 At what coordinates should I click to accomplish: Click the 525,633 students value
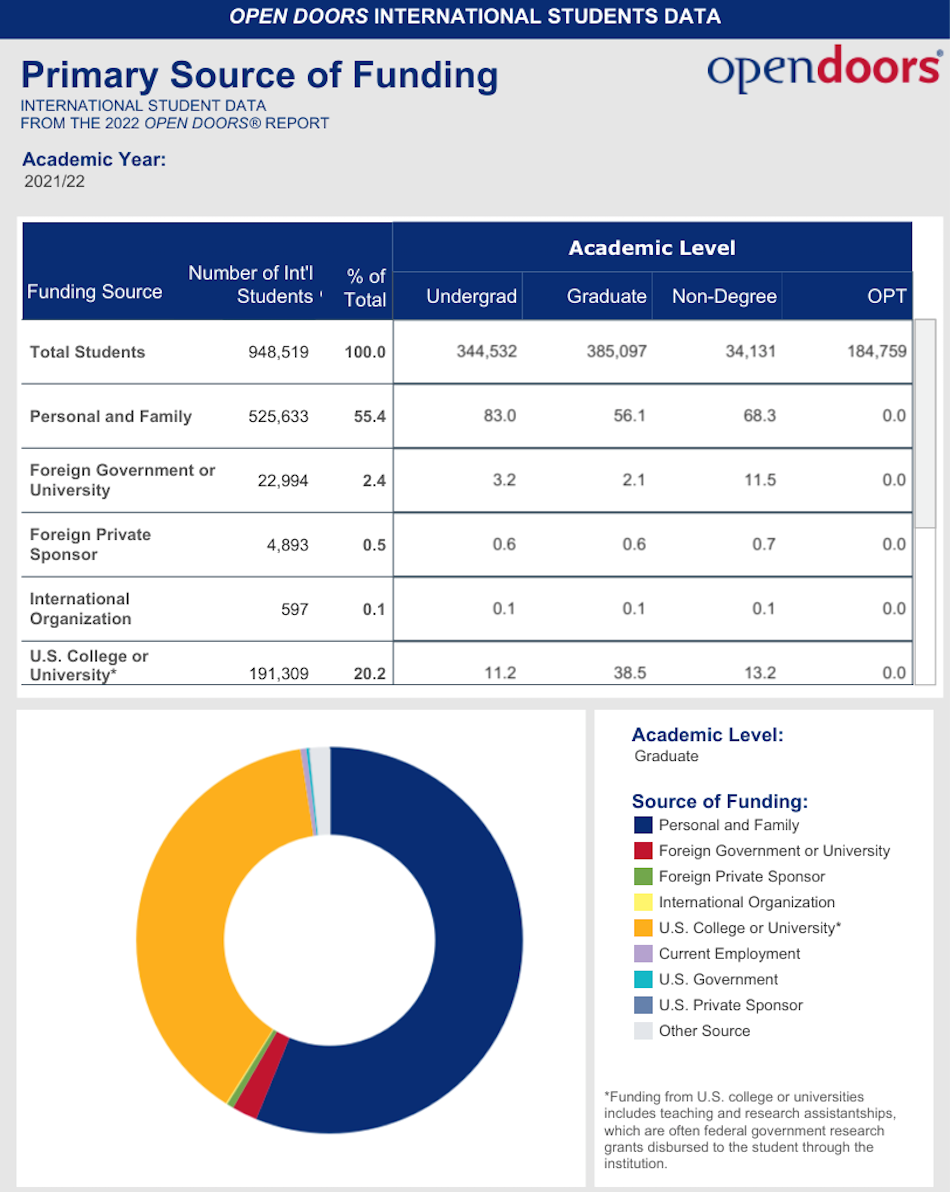pyautogui.click(x=278, y=417)
